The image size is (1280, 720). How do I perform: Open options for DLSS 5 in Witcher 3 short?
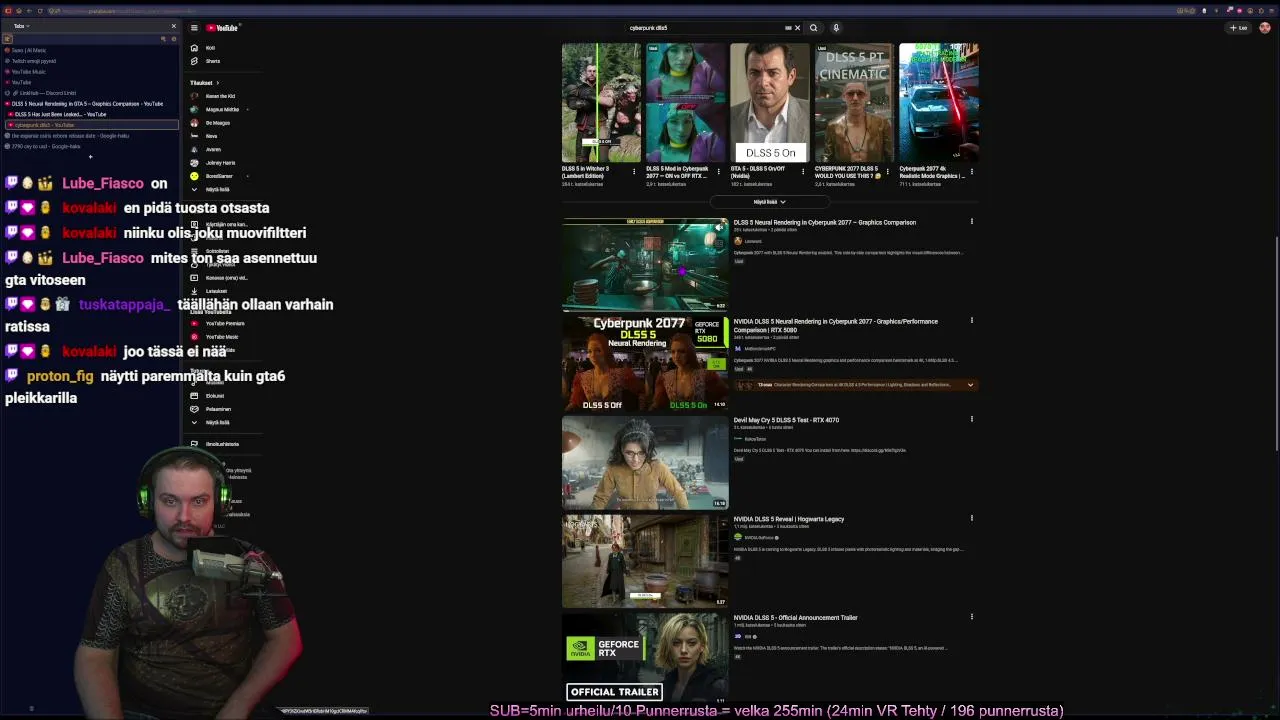tap(634, 172)
